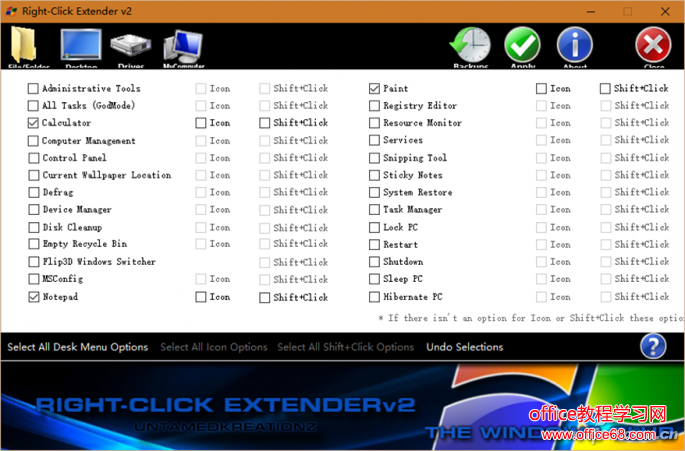Screen dimensions: 685x451
Task: Open the MyComputer section icon
Action: pos(183,46)
